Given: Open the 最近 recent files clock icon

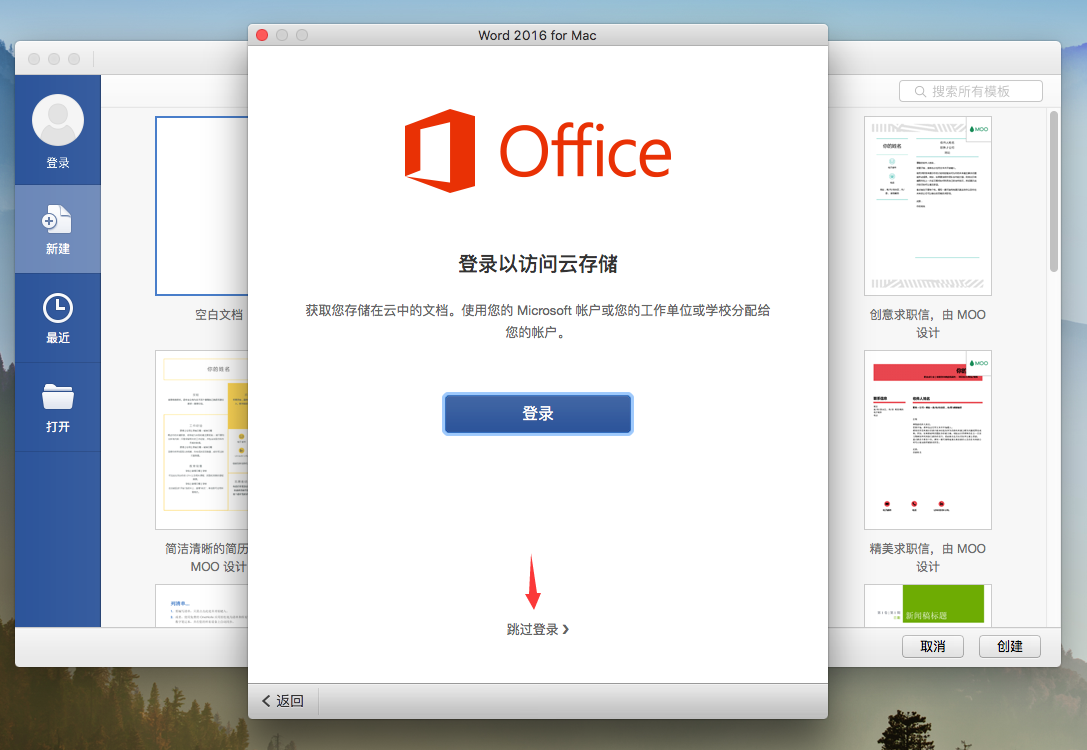Looking at the screenshot, I should pos(58,308).
